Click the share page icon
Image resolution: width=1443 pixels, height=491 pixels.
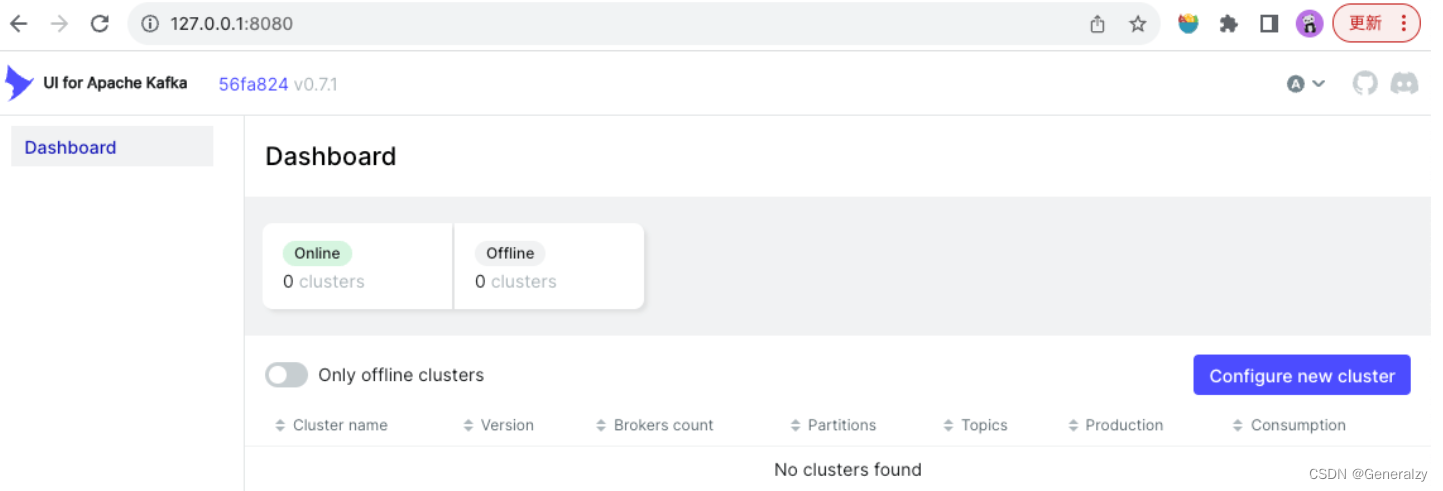click(x=1097, y=24)
